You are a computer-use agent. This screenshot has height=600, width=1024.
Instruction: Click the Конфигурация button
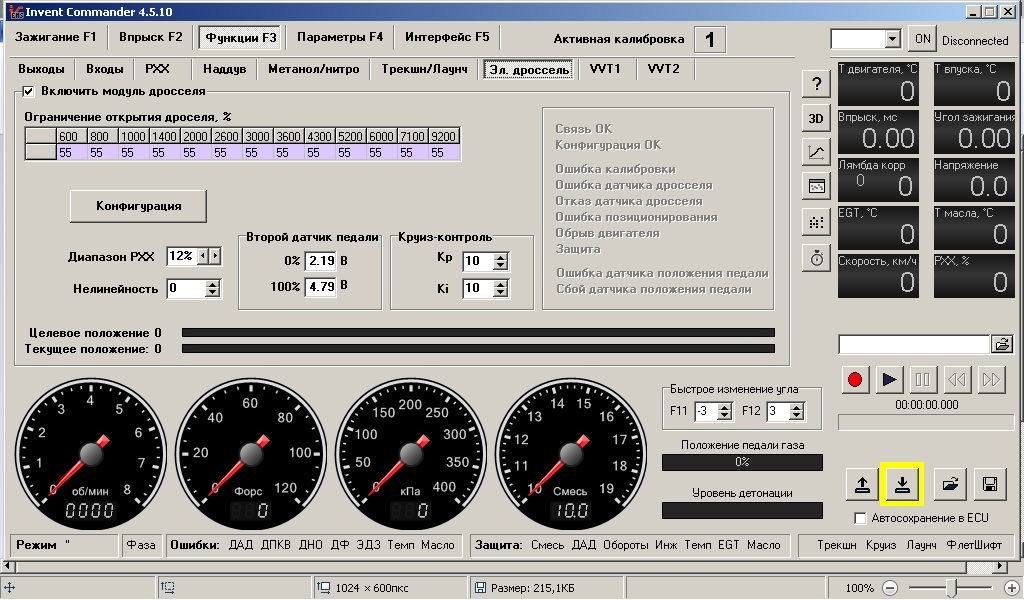(138, 206)
